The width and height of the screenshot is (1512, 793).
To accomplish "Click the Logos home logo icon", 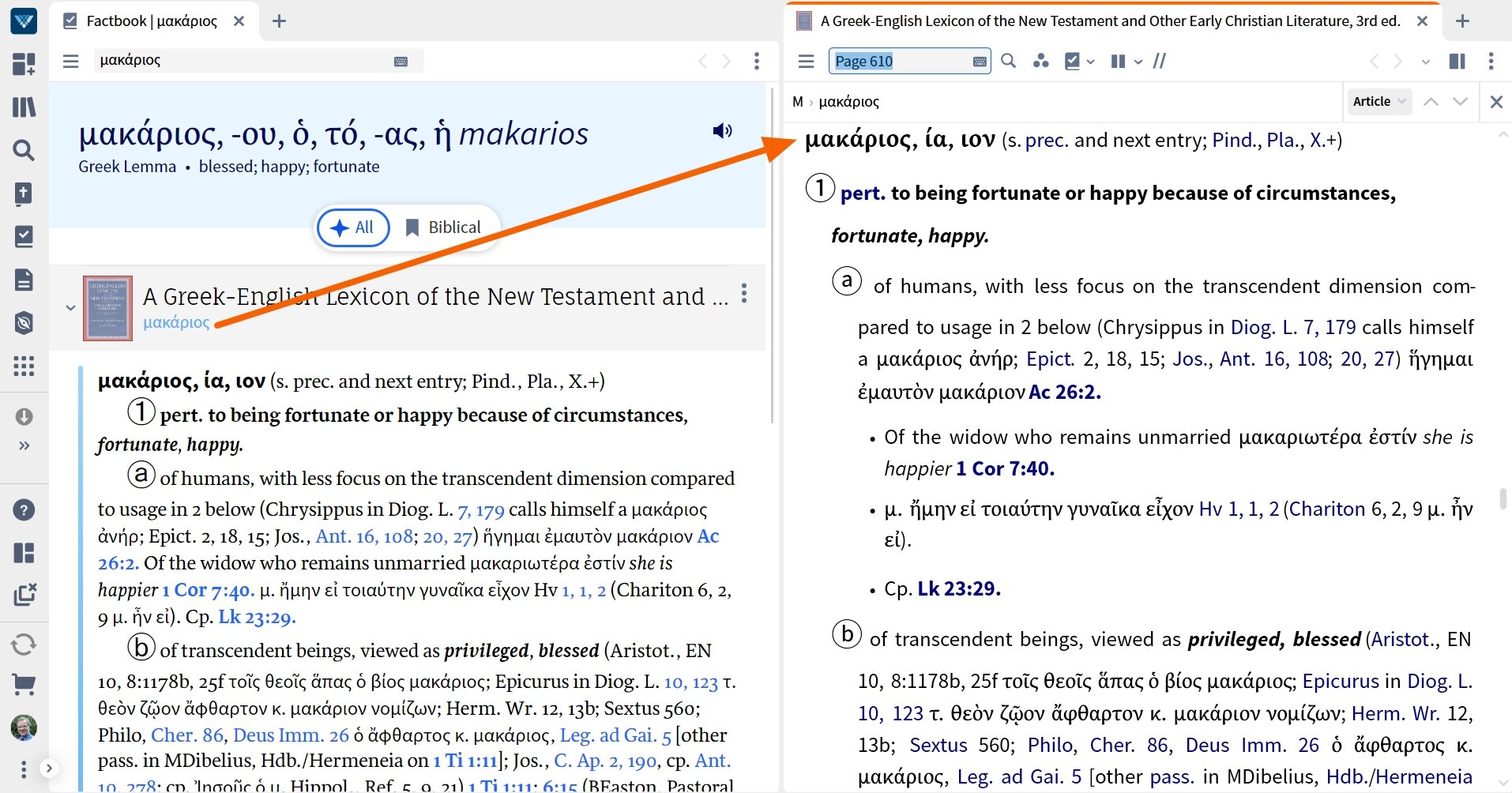I will (24, 21).
